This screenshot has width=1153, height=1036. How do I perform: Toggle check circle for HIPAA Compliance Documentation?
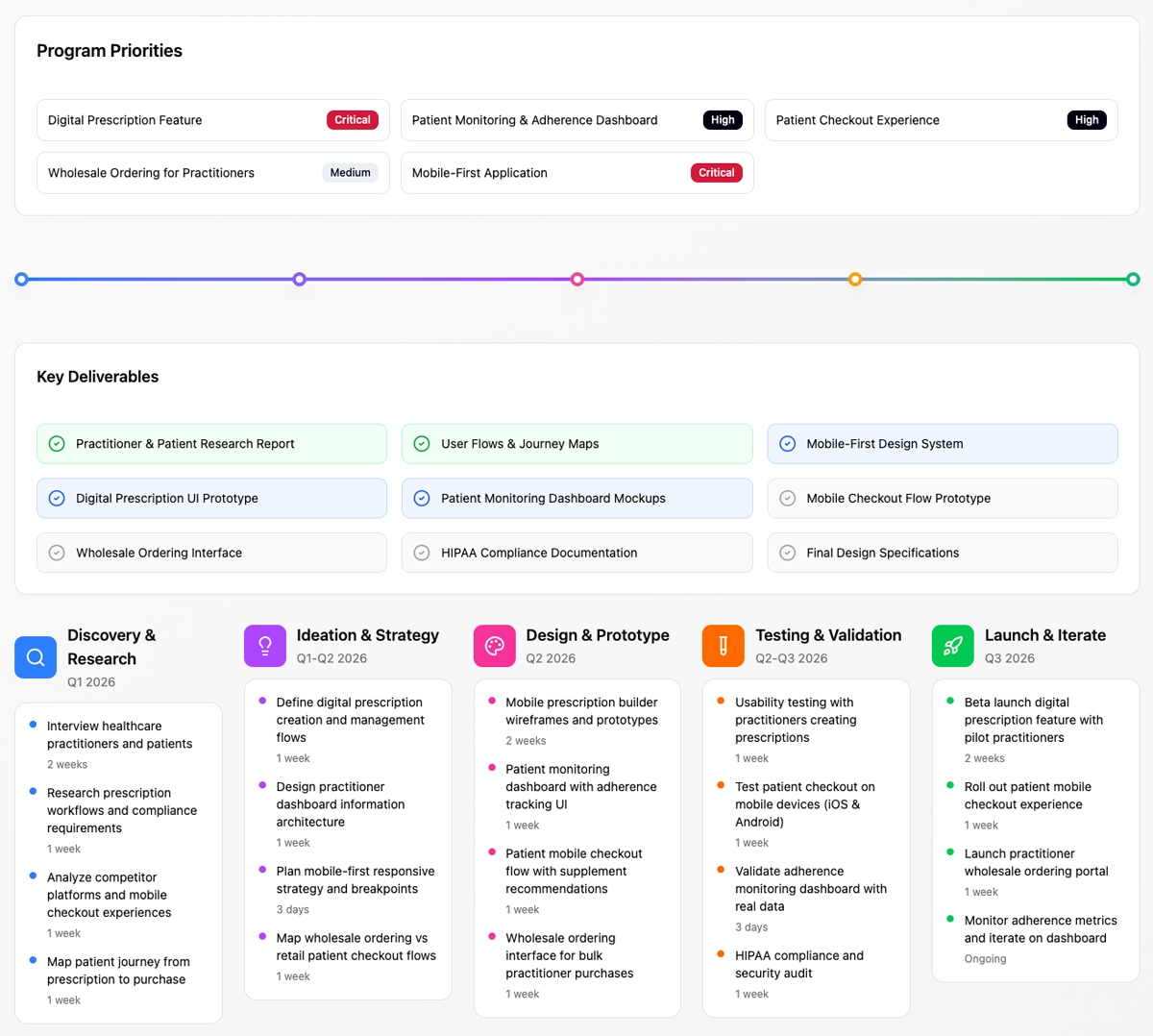tap(422, 553)
